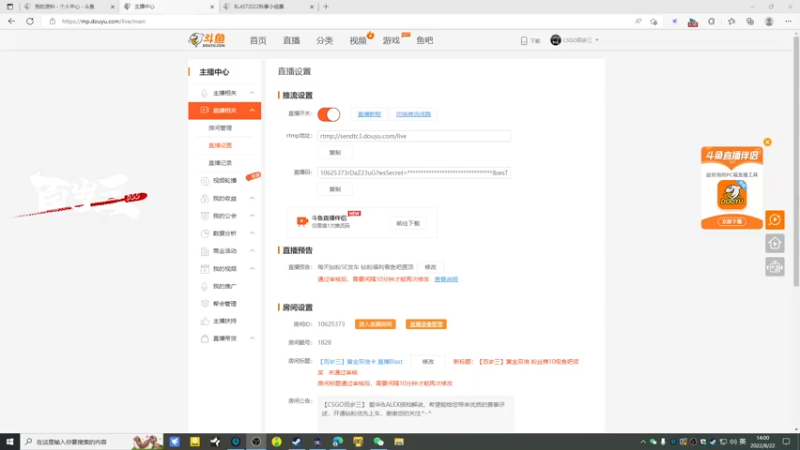Copy the rtmp address with 复制 button
800x450 pixels.
(x=335, y=153)
